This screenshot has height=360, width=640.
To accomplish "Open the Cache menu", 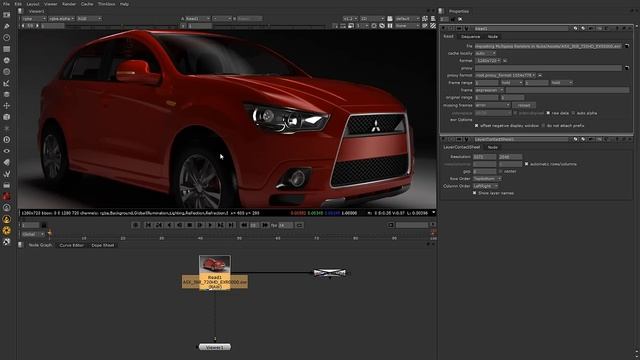I will tap(87, 4).
